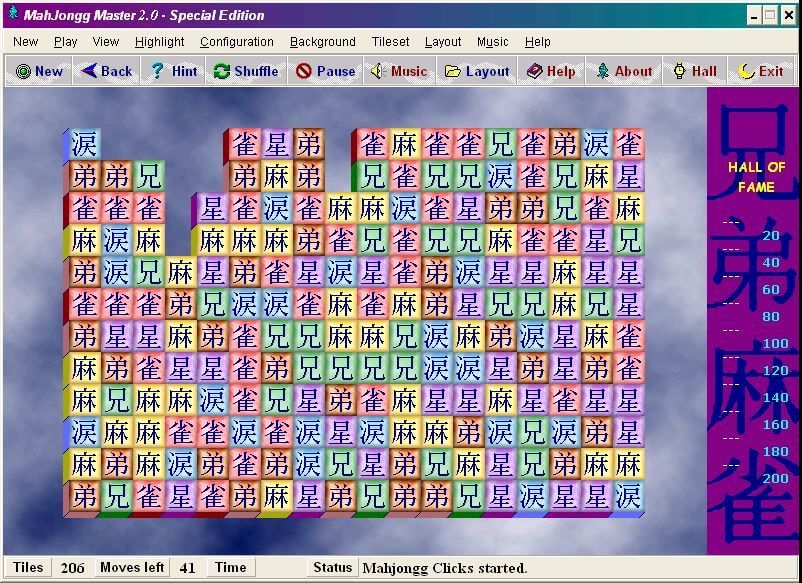Open the Background menu
The width and height of the screenshot is (802, 583).
pyautogui.click(x=323, y=42)
